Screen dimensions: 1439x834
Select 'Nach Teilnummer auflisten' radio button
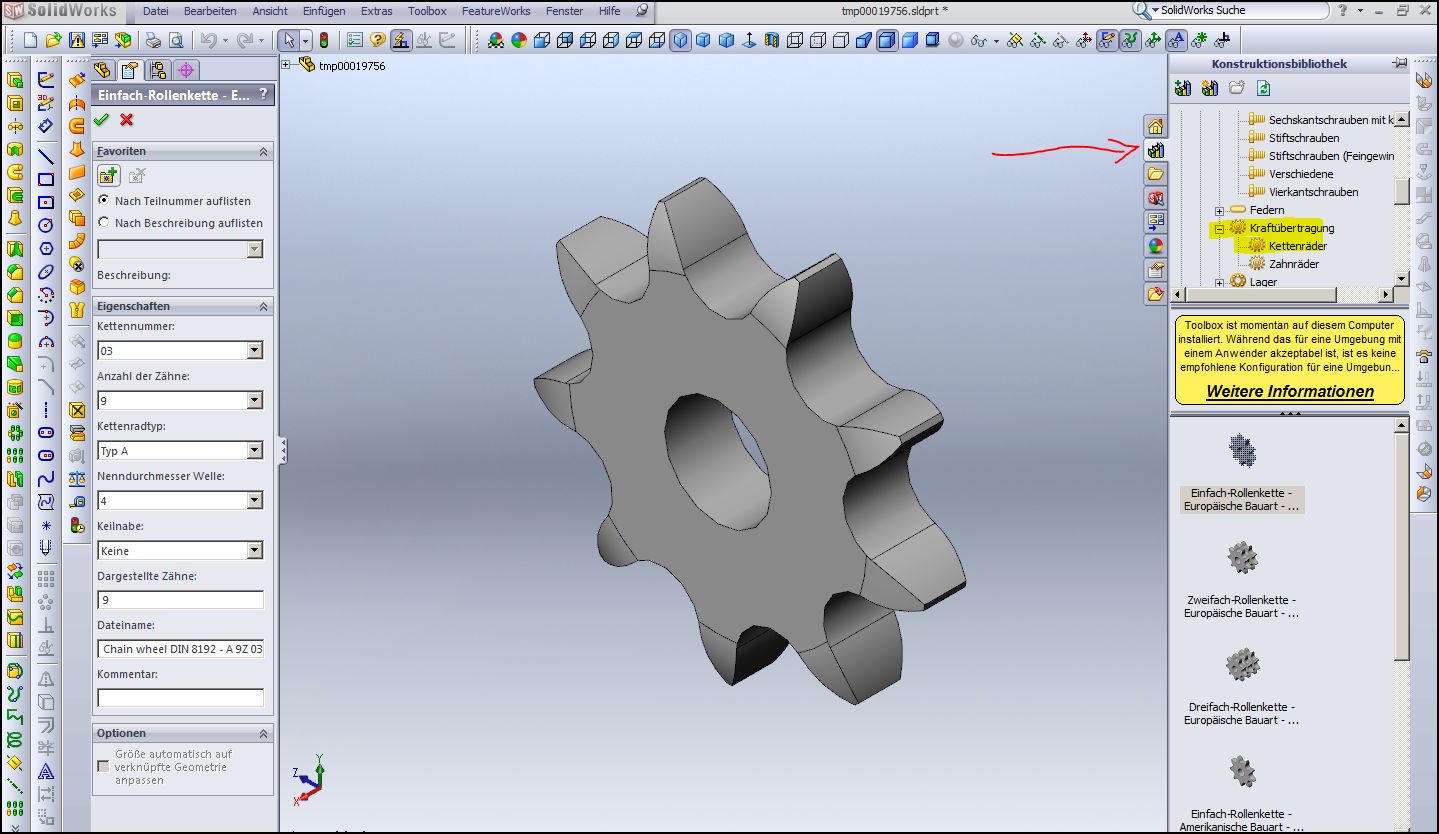(105, 201)
